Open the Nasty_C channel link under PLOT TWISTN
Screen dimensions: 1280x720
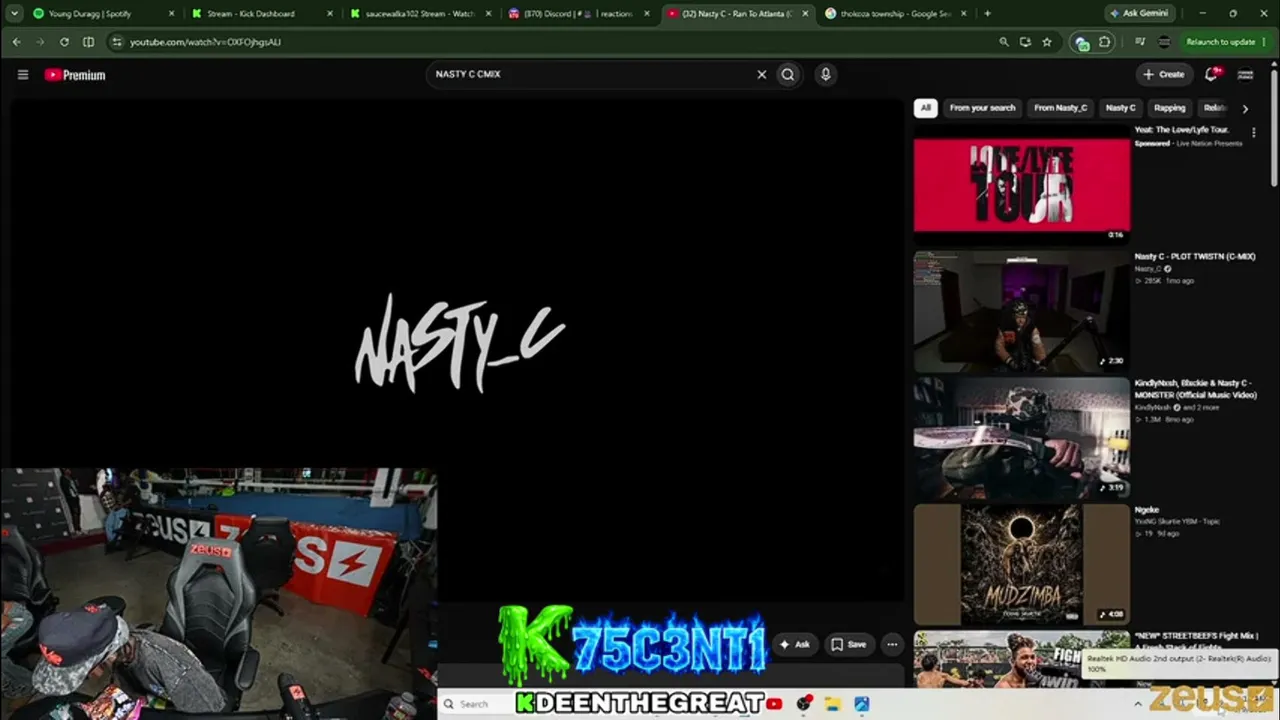tap(1148, 269)
